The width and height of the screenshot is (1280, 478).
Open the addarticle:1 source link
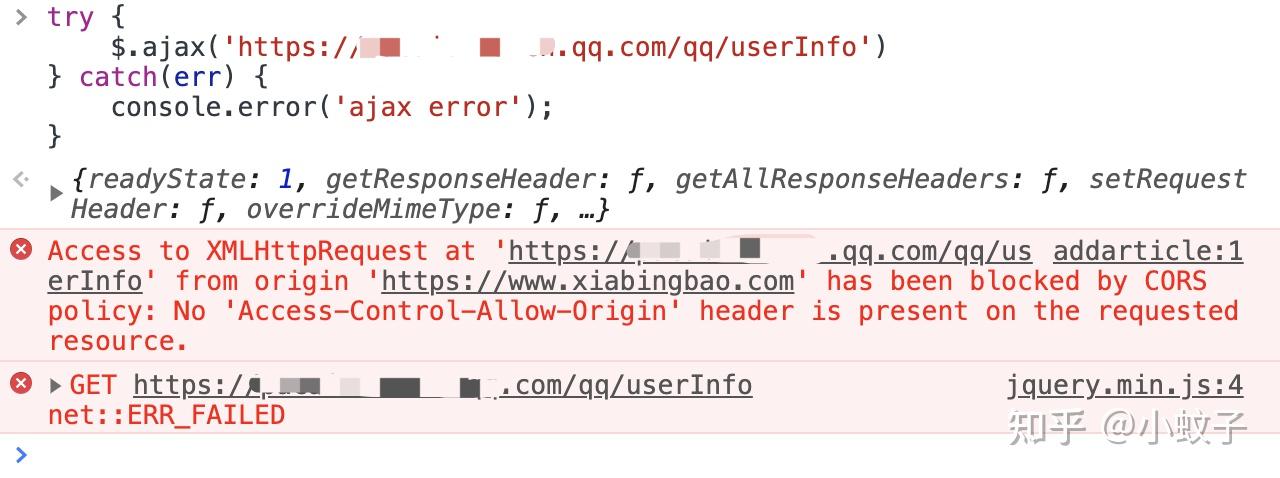click(1148, 251)
